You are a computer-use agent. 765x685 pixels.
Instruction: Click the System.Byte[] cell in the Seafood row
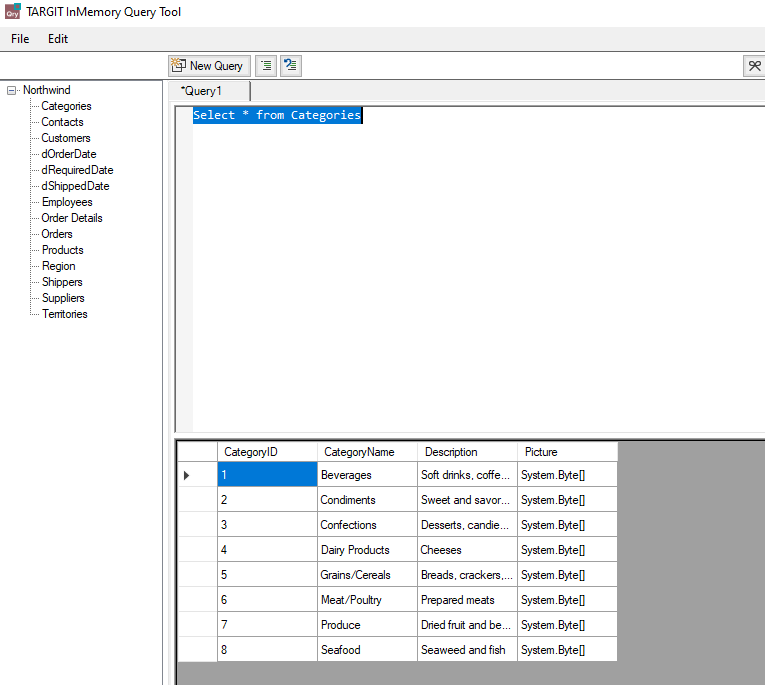click(567, 650)
